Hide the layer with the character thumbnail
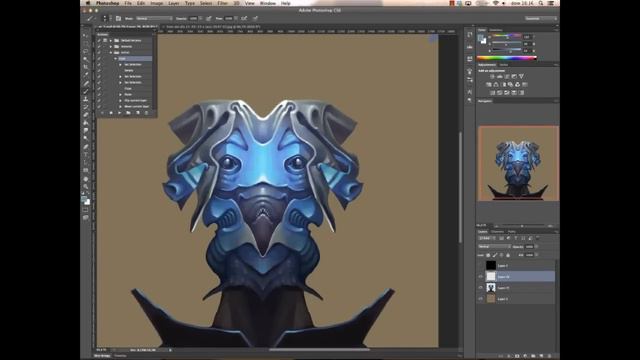 pos(480,288)
